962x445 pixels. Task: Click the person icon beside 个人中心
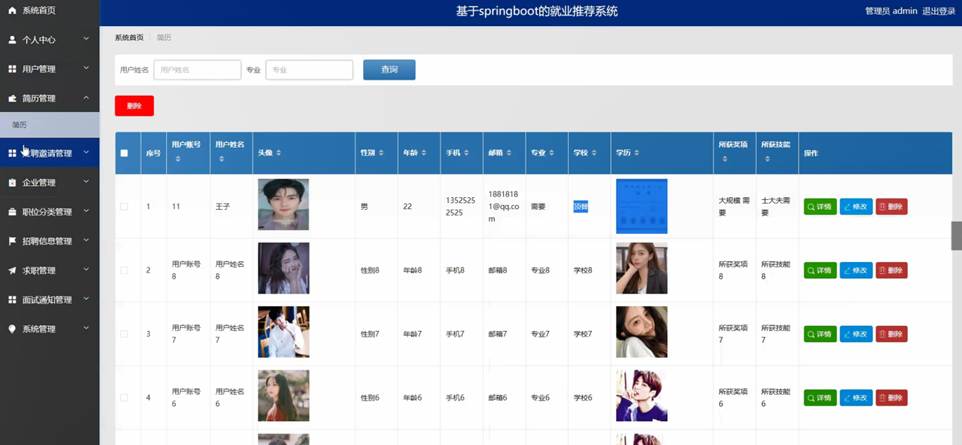(x=12, y=40)
